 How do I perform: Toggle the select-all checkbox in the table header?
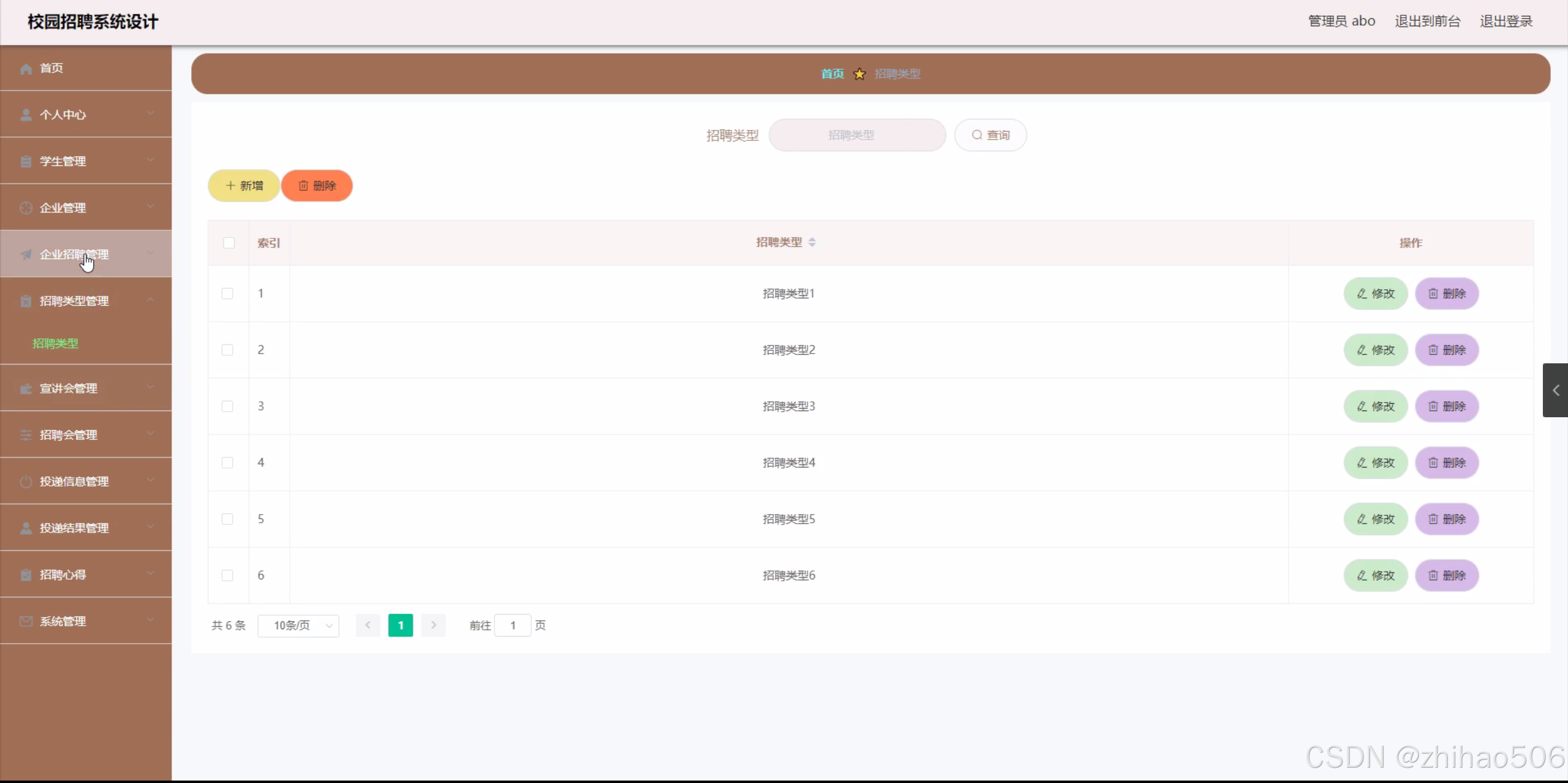(x=229, y=243)
